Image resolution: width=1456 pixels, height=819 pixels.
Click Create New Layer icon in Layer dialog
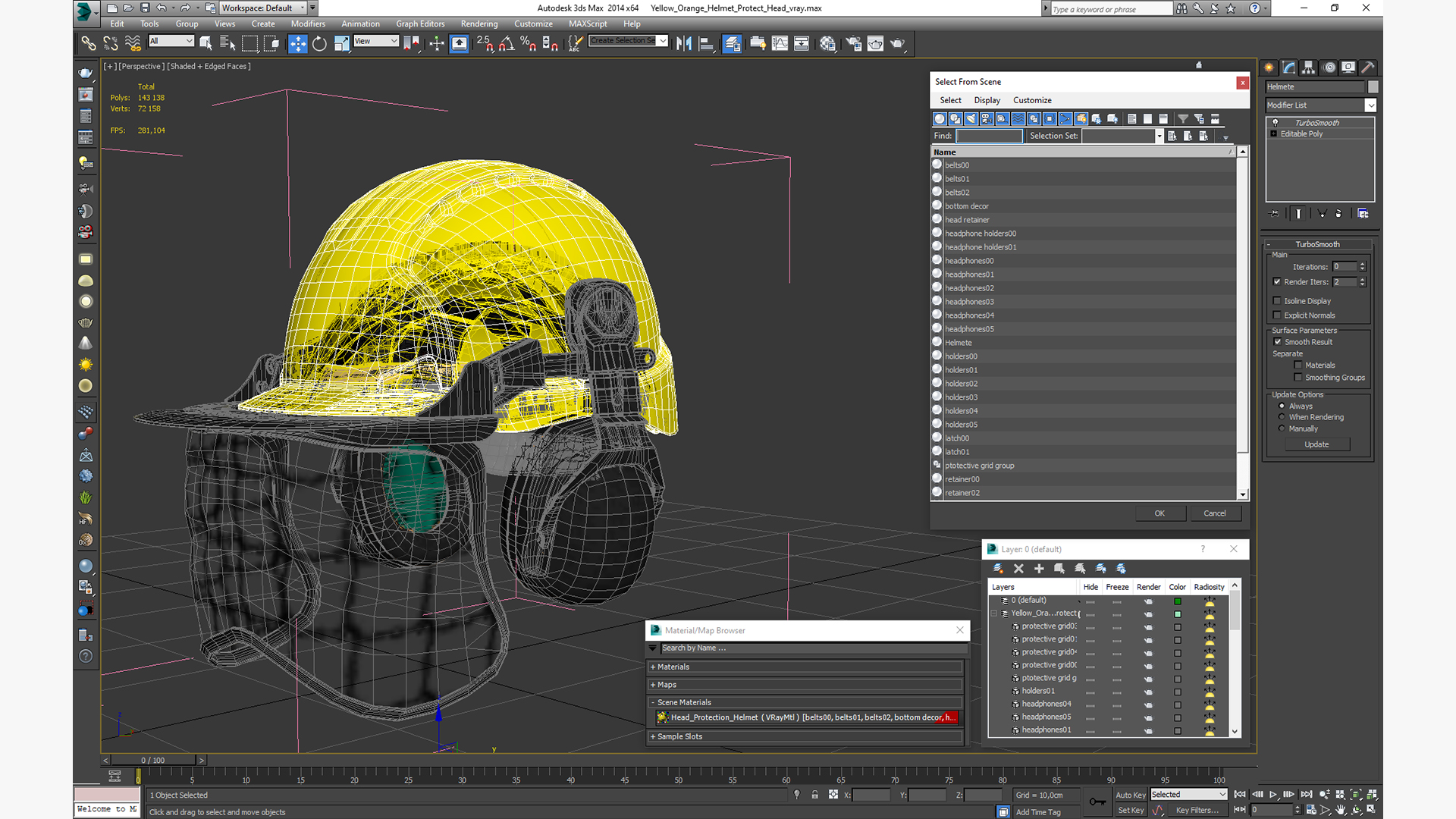click(x=998, y=569)
